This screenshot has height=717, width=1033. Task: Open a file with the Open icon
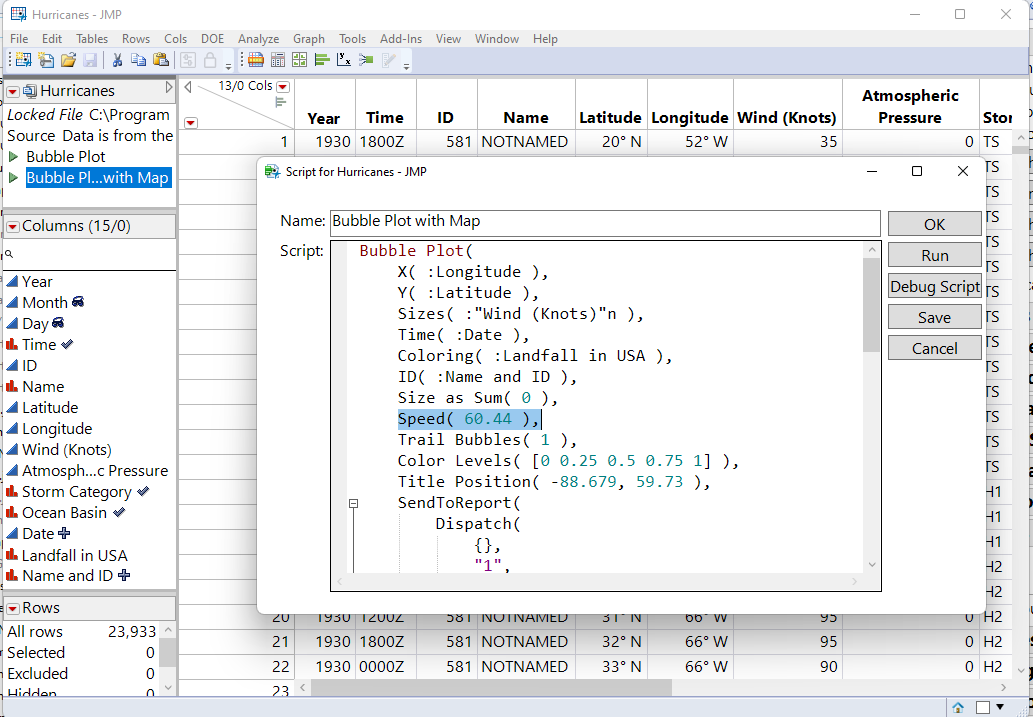68,60
